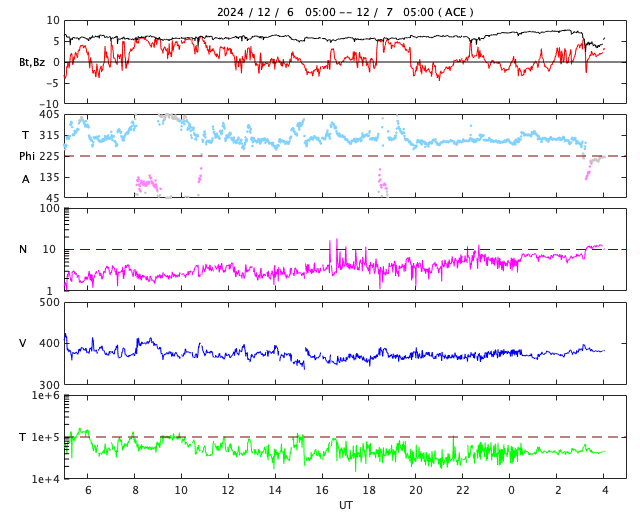This screenshot has width=640, height=512.
Task: Select the "135" Phi axis tick
Action: (x=49, y=177)
